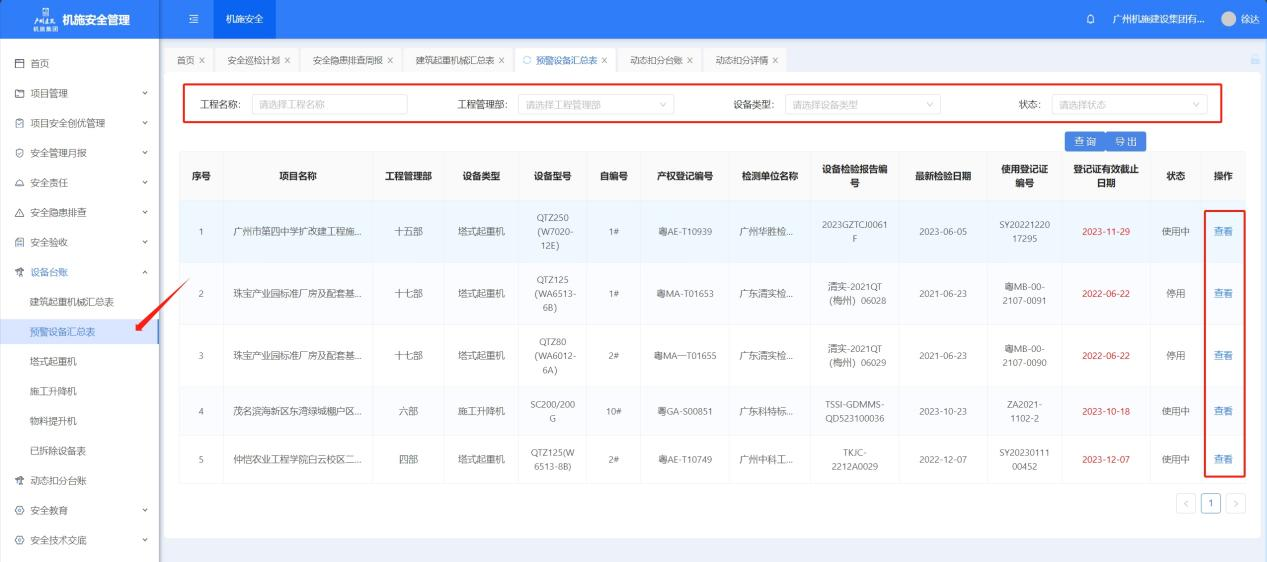The height and width of the screenshot is (562, 1267).
Task: Close the 动态扣分详情 tab
Action: [x=774, y=61]
